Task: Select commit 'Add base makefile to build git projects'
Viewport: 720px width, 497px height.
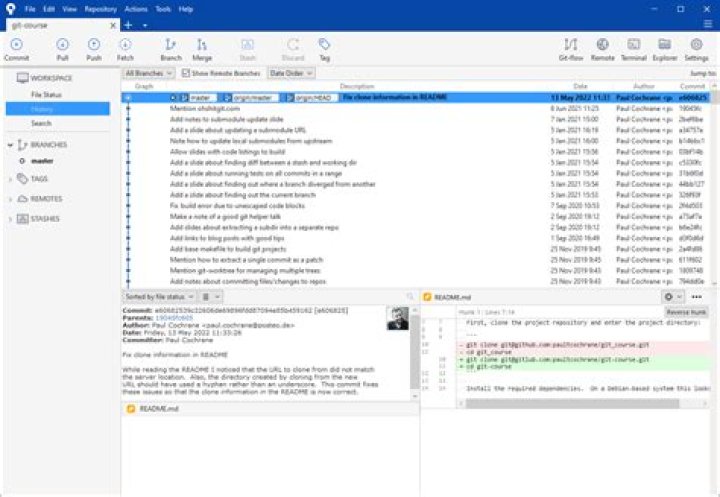Action: (x=416, y=248)
